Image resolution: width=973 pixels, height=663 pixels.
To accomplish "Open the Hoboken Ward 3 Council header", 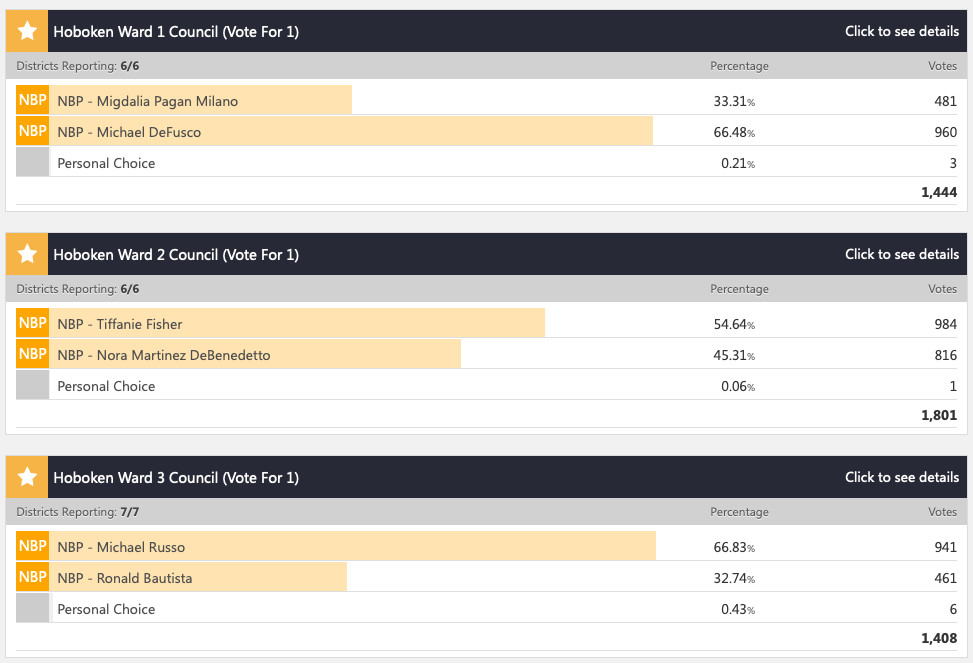I will coord(176,477).
